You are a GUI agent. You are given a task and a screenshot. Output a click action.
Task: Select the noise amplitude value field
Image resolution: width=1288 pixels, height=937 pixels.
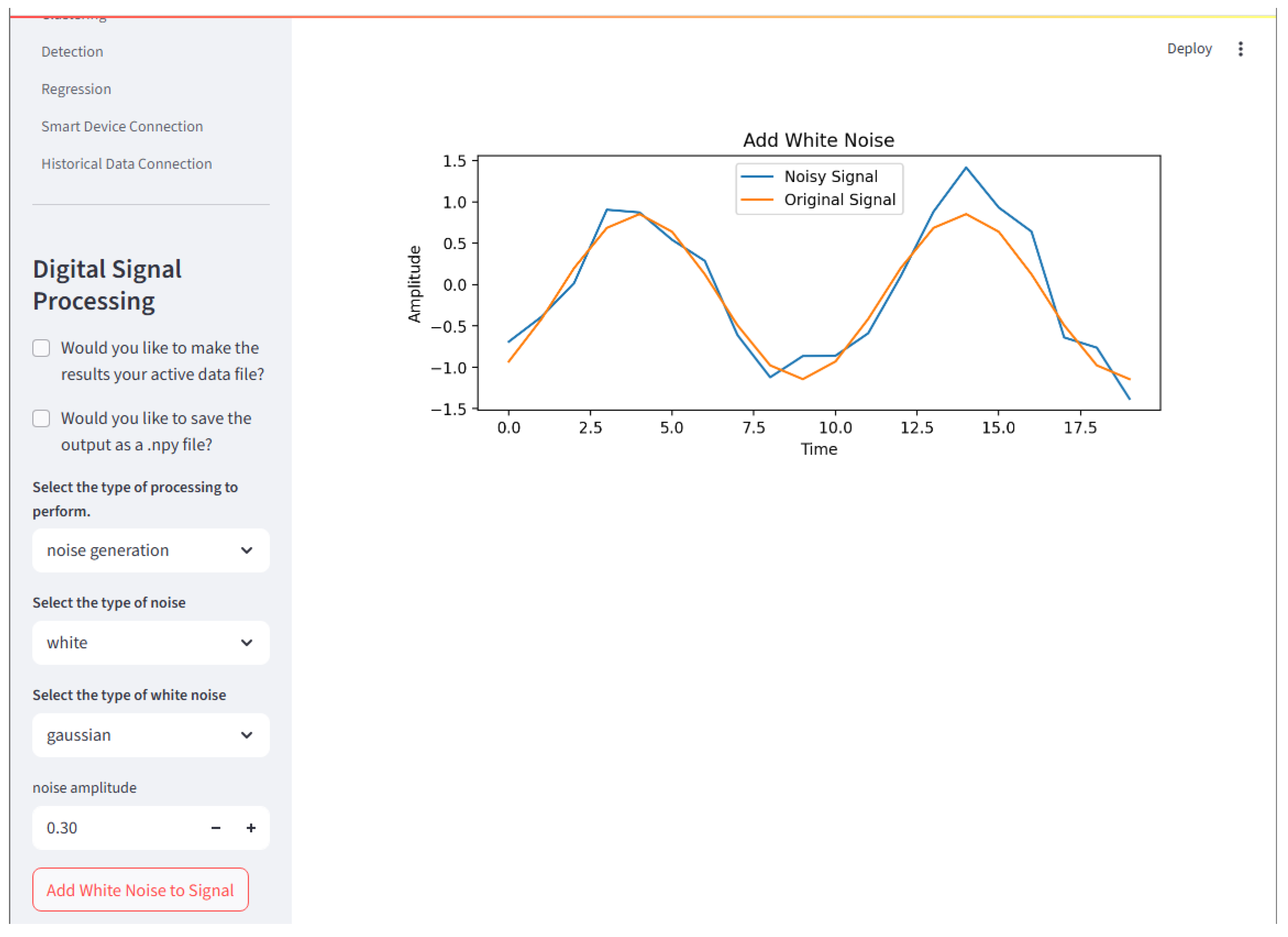coord(102,828)
